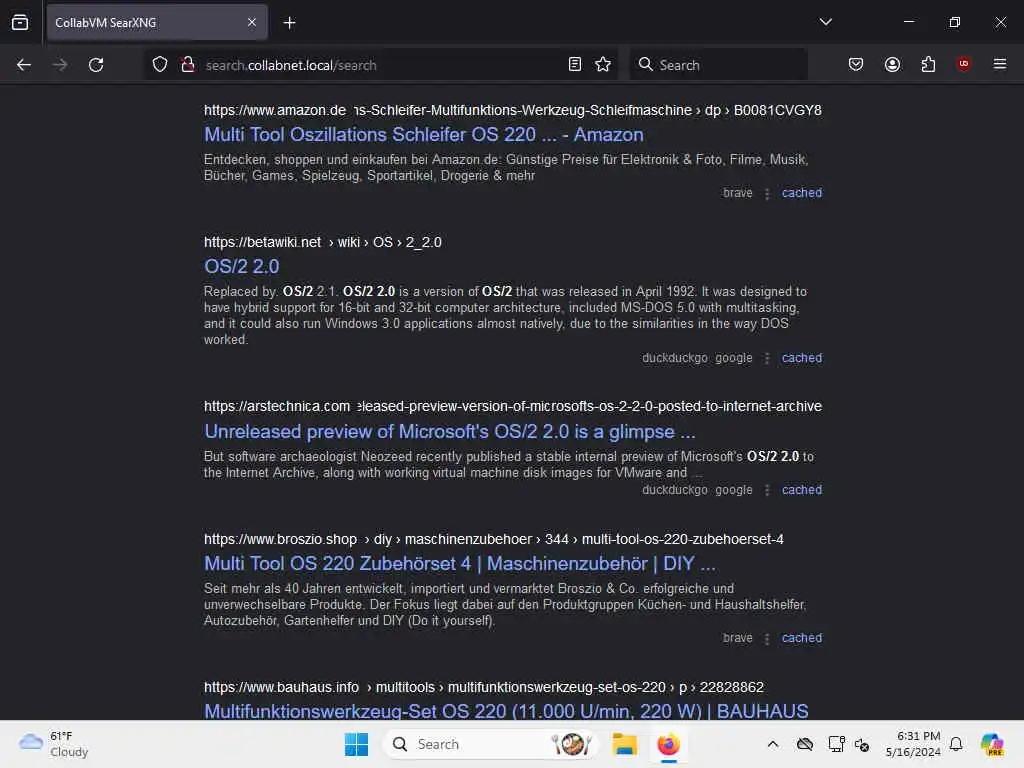Open cached version of betawiki result
This screenshot has height=768, width=1024.
pos(801,358)
